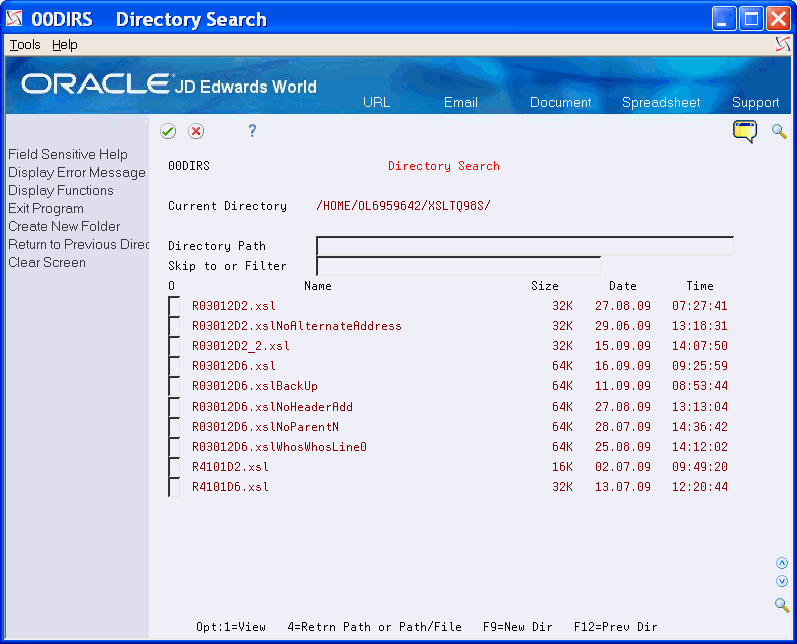Click the bottom magnifier zoom icon
Viewport: 797px width, 644px height.
click(x=782, y=605)
